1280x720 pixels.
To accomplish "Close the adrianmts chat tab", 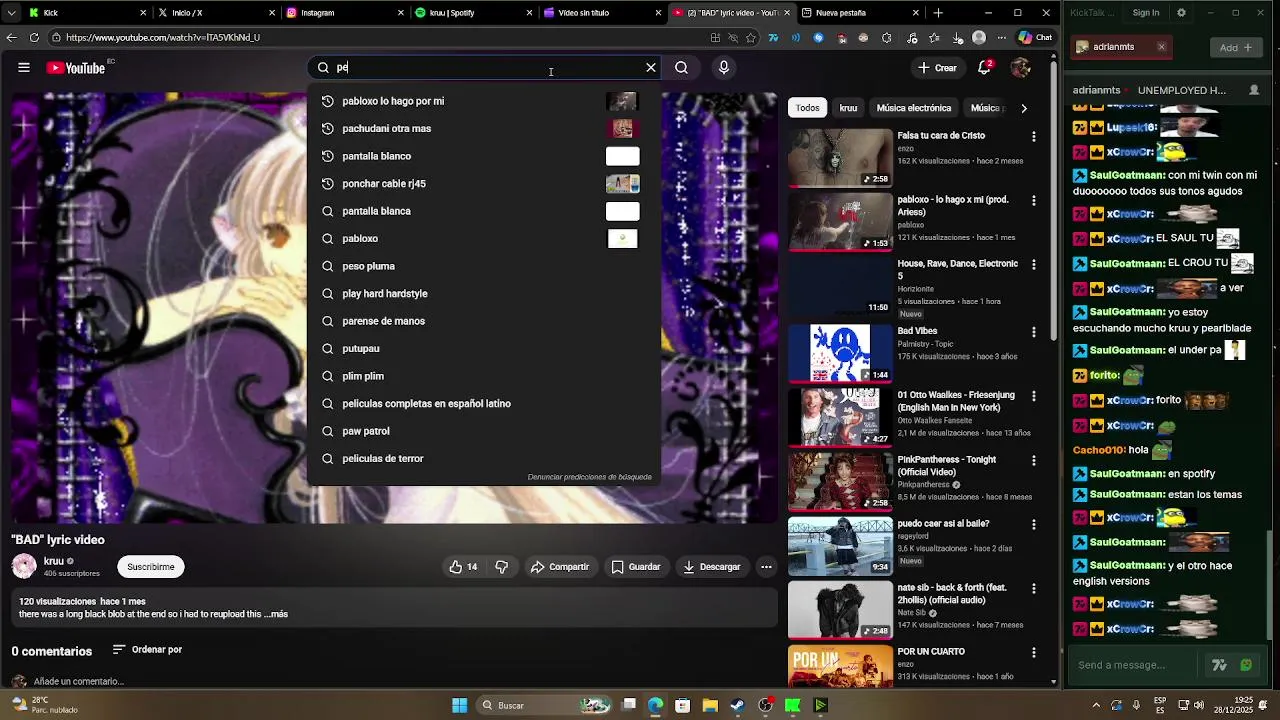I will pos(1161,47).
